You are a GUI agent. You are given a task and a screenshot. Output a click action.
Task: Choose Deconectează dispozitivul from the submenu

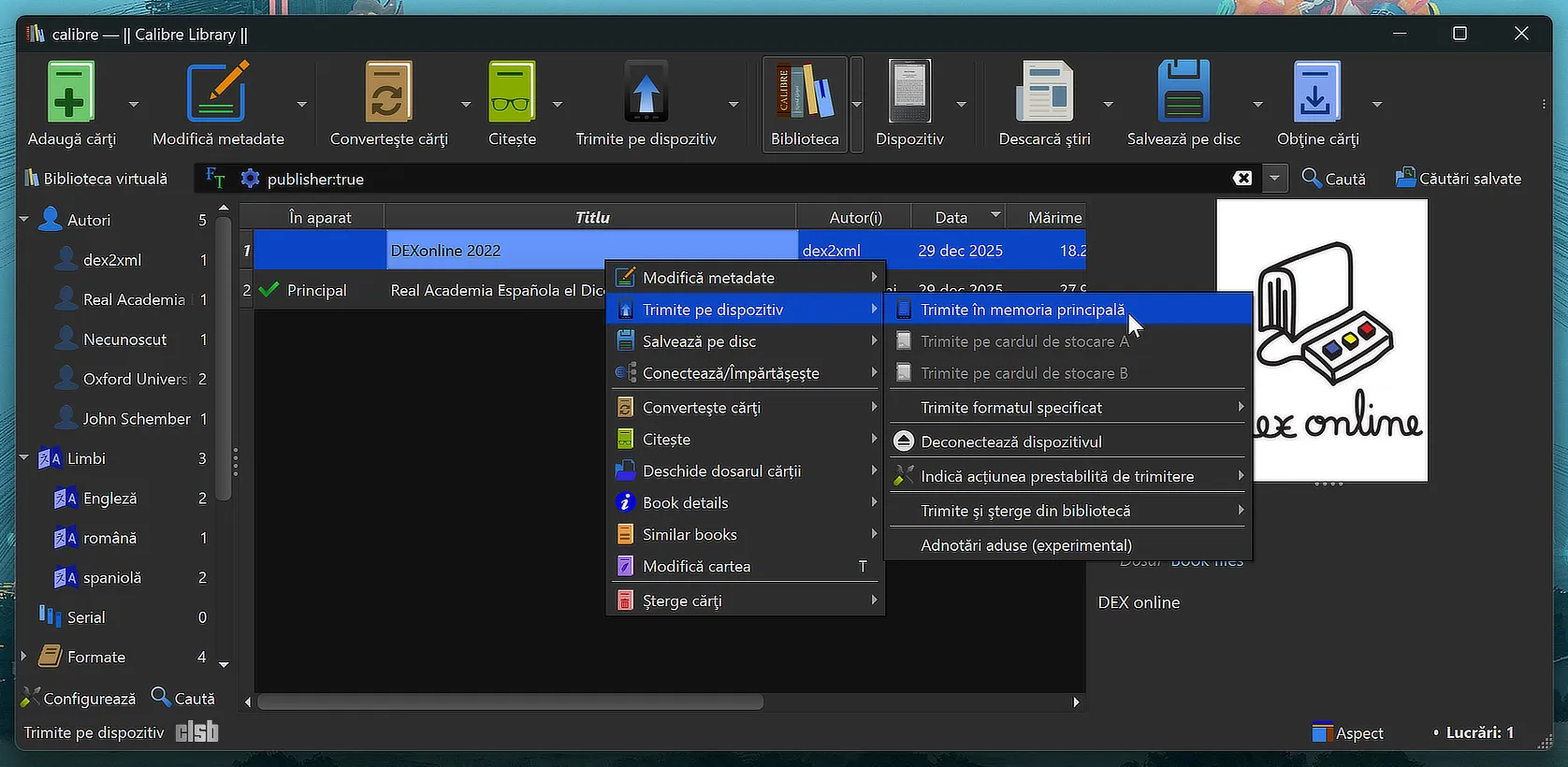1010,441
